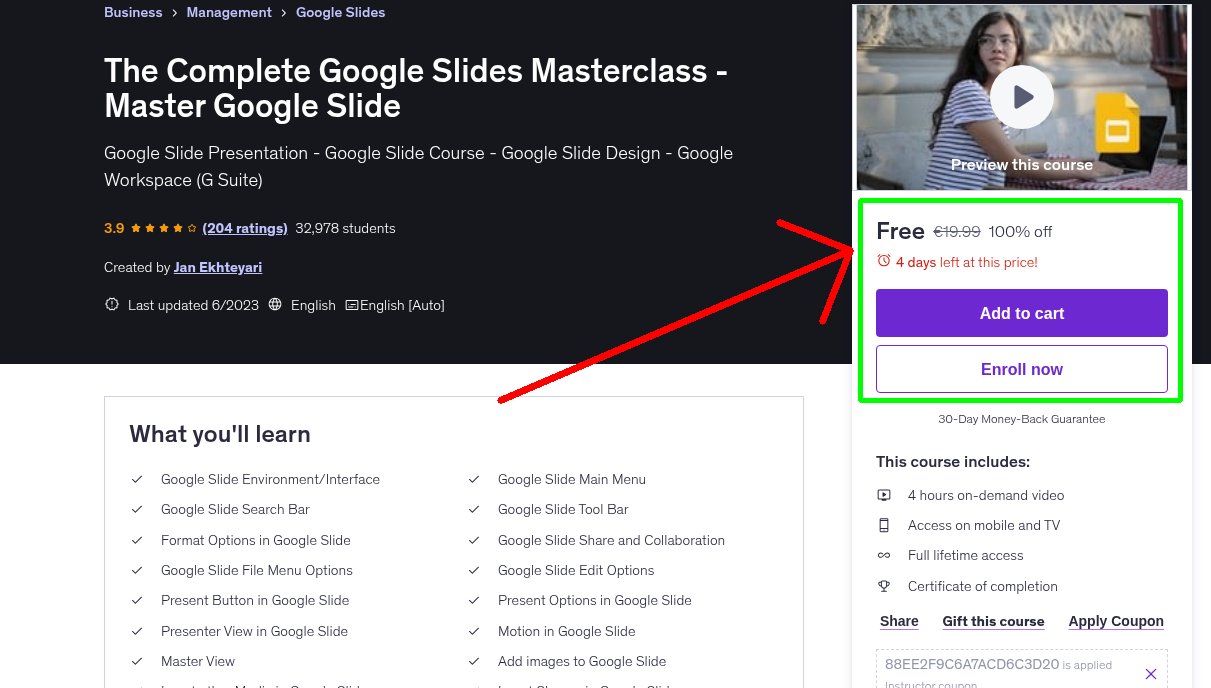1211x688 pixels.
Task: Open instructor Jan Ekhteyari's profile
Action: (x=217, y=267)
